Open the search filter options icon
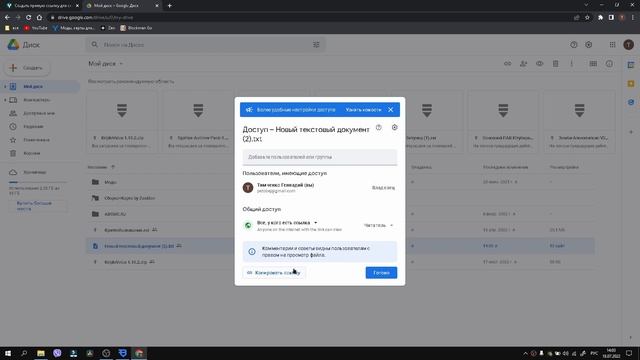Image resolution: width=640 pixels, height=360 pixels. 316,45
